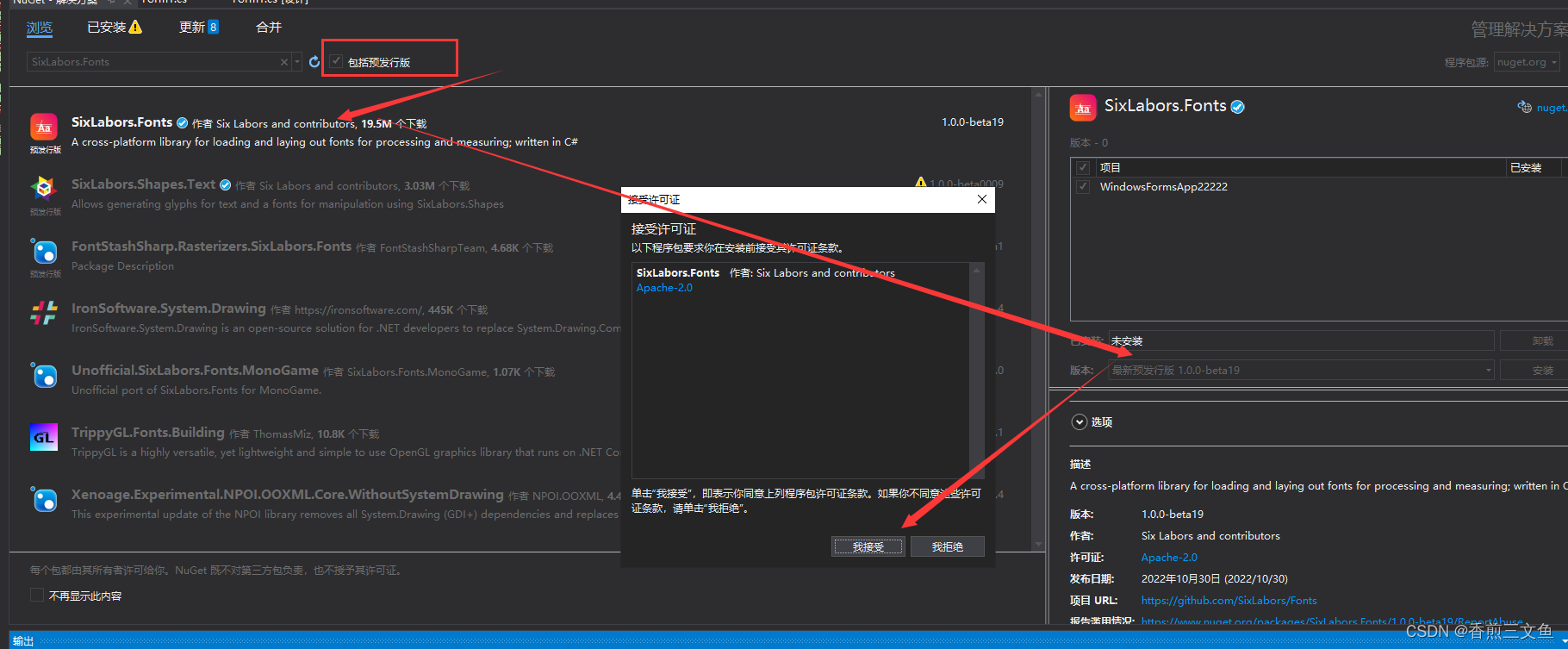Click the package list vertical scrollbar
Screen dimensions: 1568x649
(x=1038, y=319)
